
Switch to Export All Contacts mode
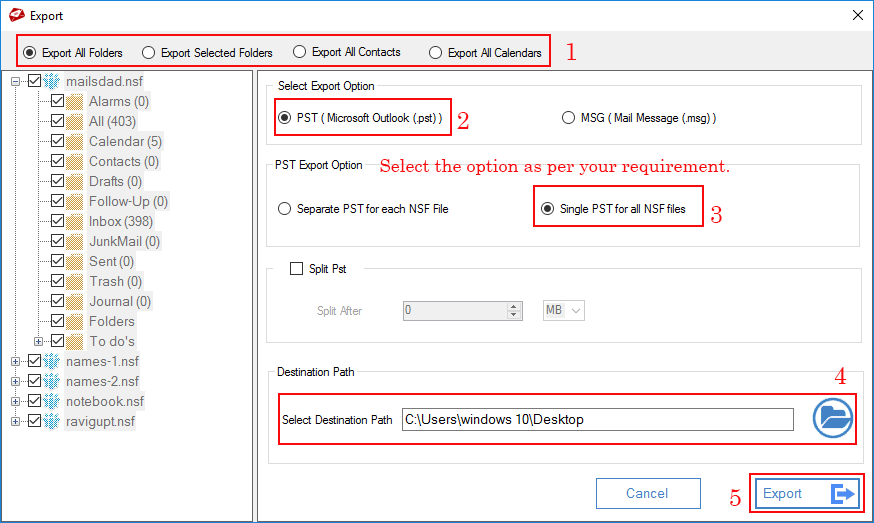pyautogui.click(x=299, y=52)
